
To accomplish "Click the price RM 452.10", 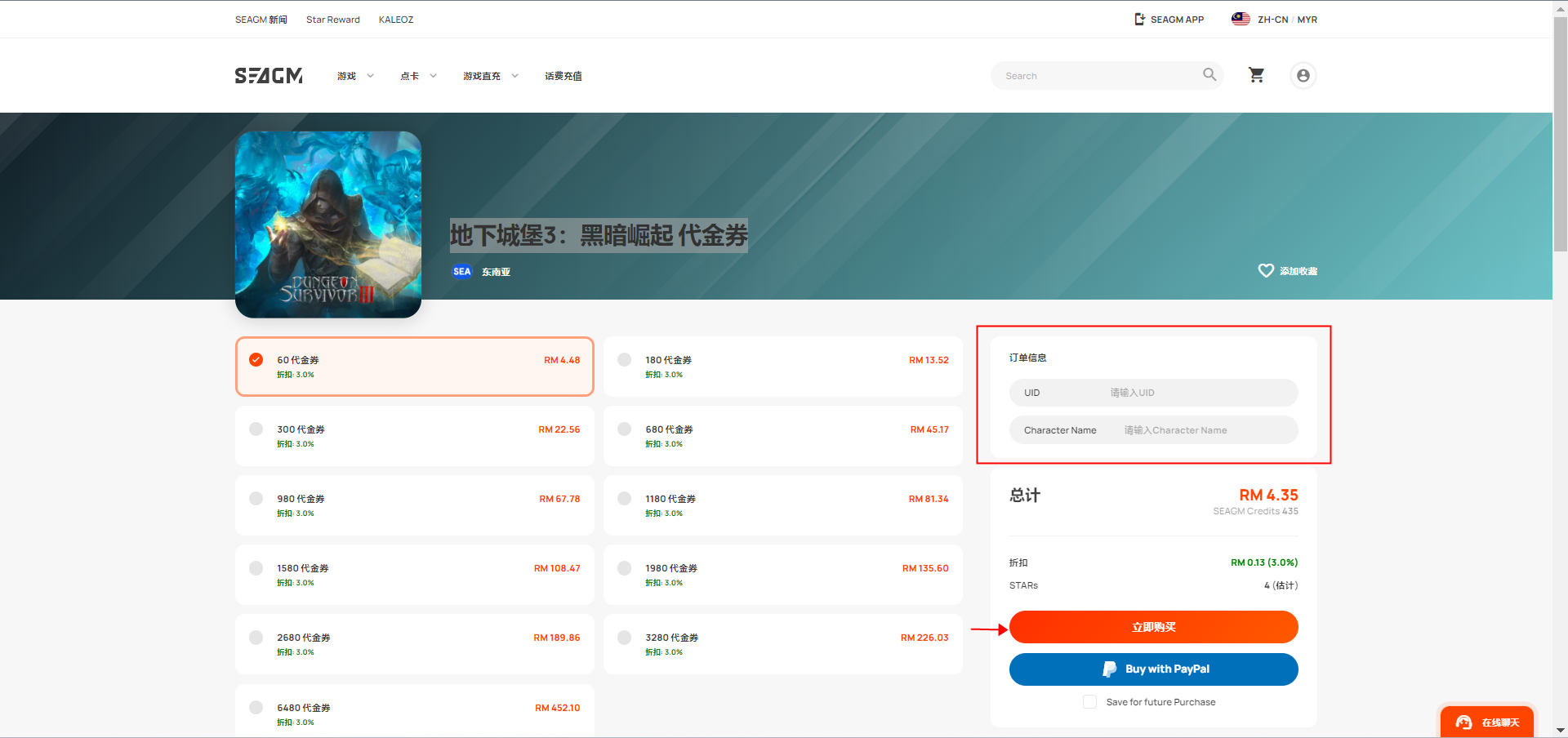I will point(558,708).
